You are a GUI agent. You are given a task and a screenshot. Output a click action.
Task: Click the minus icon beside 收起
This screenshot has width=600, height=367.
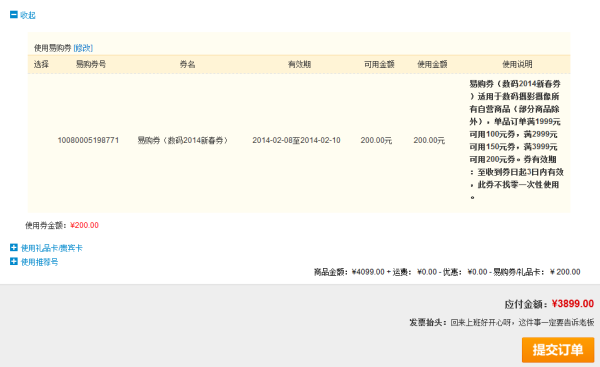pos(14,15)
